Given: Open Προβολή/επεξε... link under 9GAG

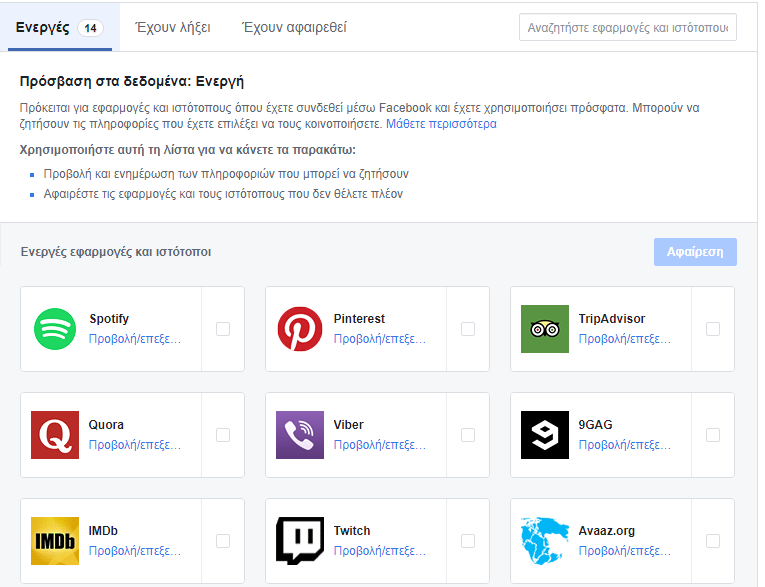Looking at the screenshot, I should point(624,445).
